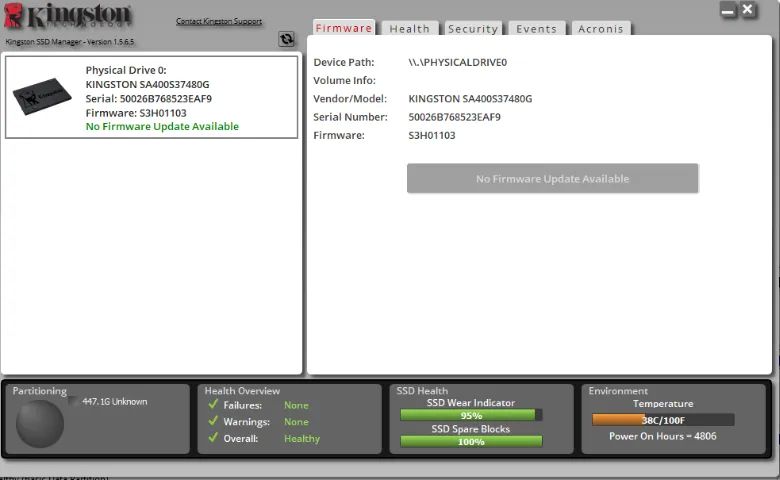The height and width of the screenshot is (480, 780).
Task: Open the Acronis tab
Action: (601, 29)
